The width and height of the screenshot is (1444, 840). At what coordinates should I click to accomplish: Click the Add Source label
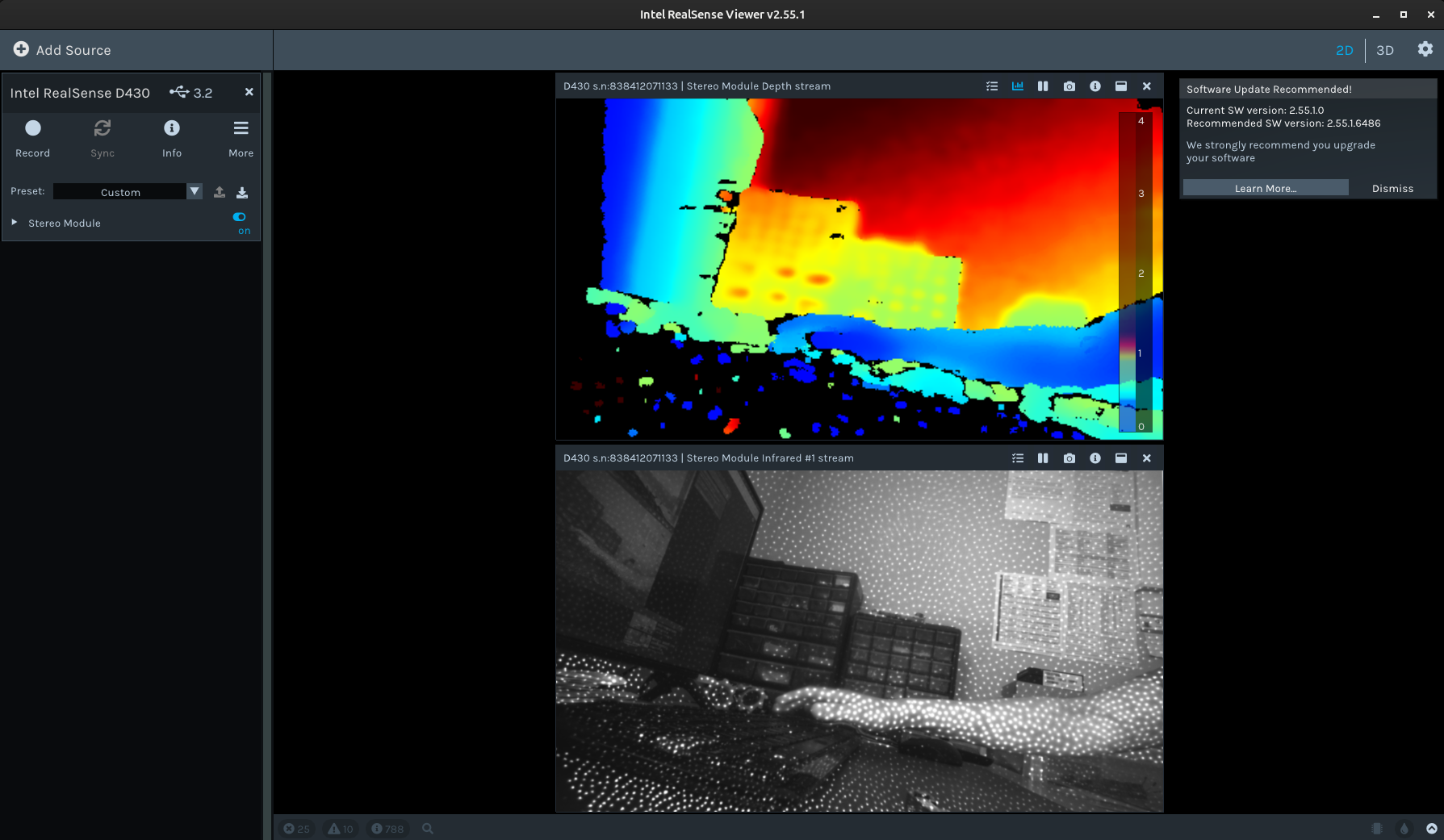(73, 50)
